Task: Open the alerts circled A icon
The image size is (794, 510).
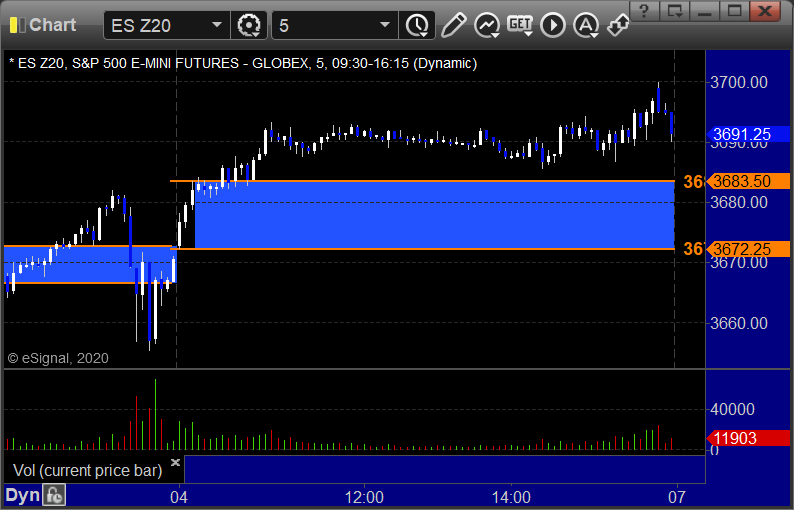Action: tap(586, 25)
